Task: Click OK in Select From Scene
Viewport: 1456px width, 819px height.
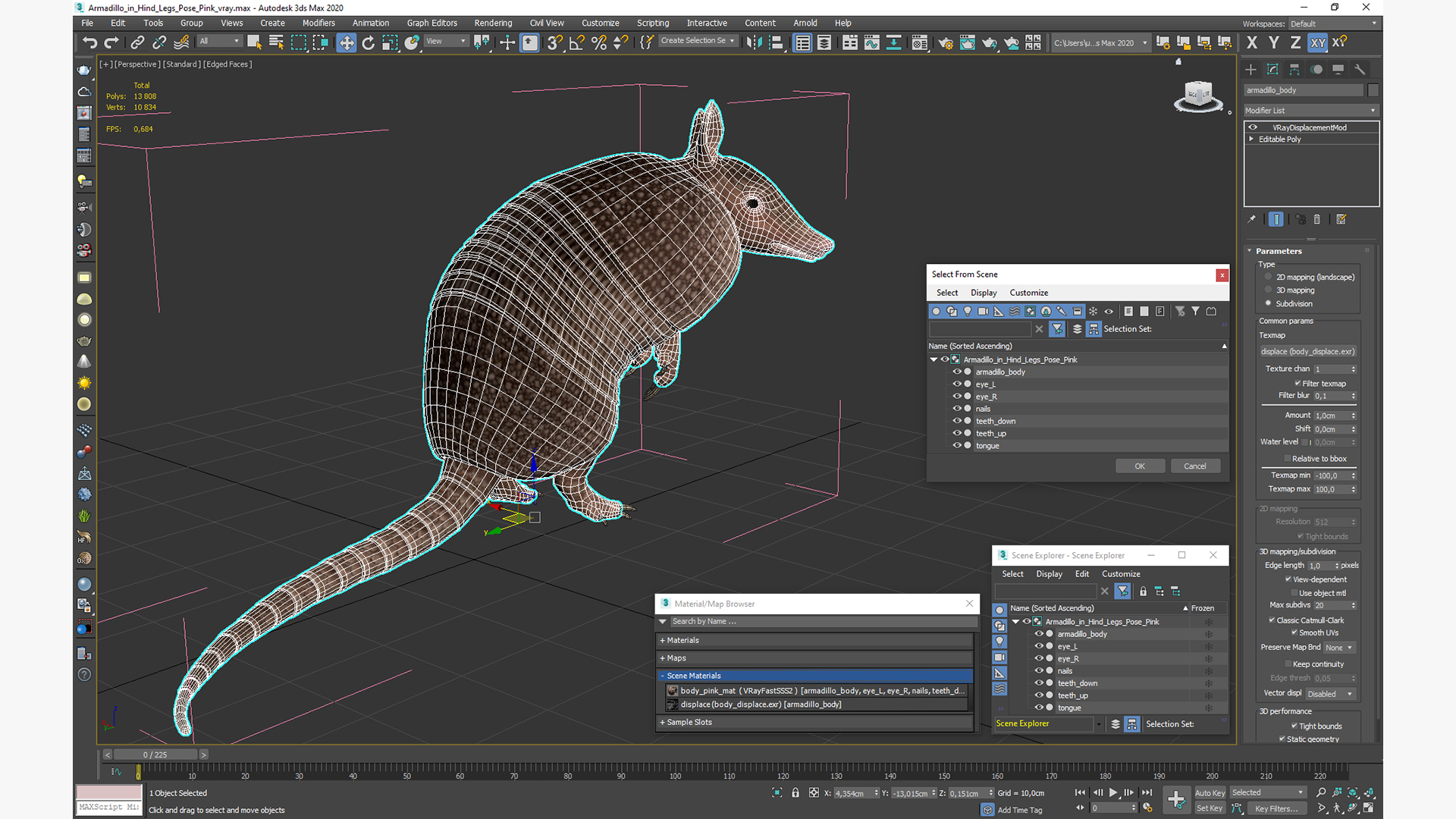Action: pos(1140,466)
